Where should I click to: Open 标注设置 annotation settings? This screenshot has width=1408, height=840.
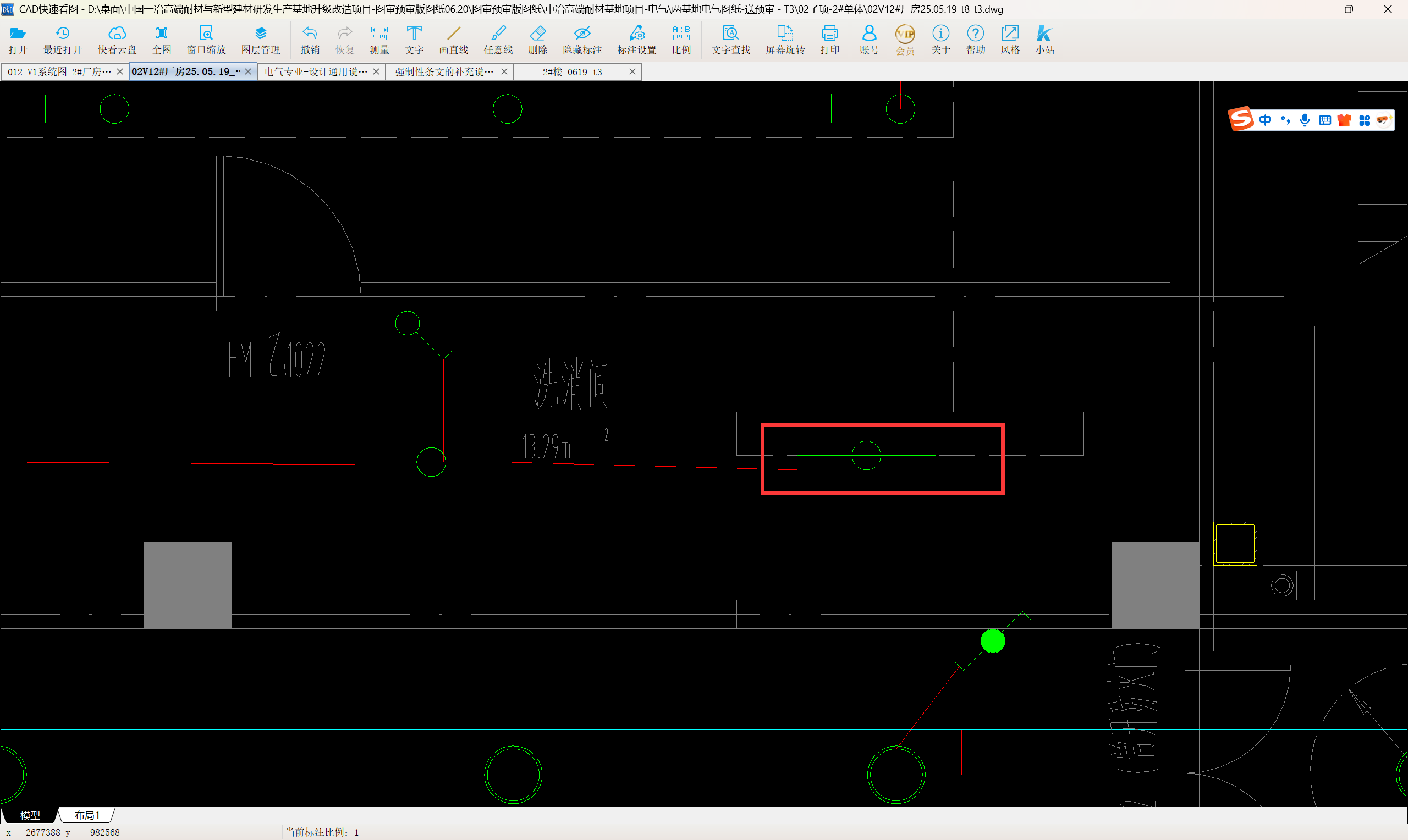click(636, 40)
